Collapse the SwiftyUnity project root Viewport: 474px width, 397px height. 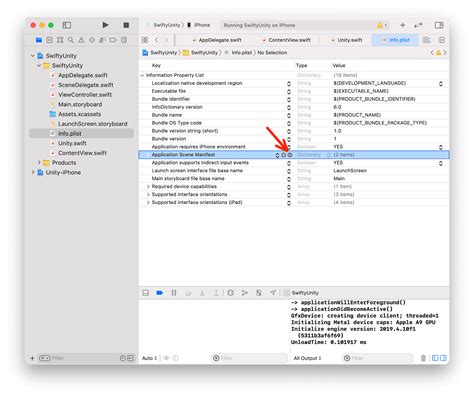(x=33, y=56)
